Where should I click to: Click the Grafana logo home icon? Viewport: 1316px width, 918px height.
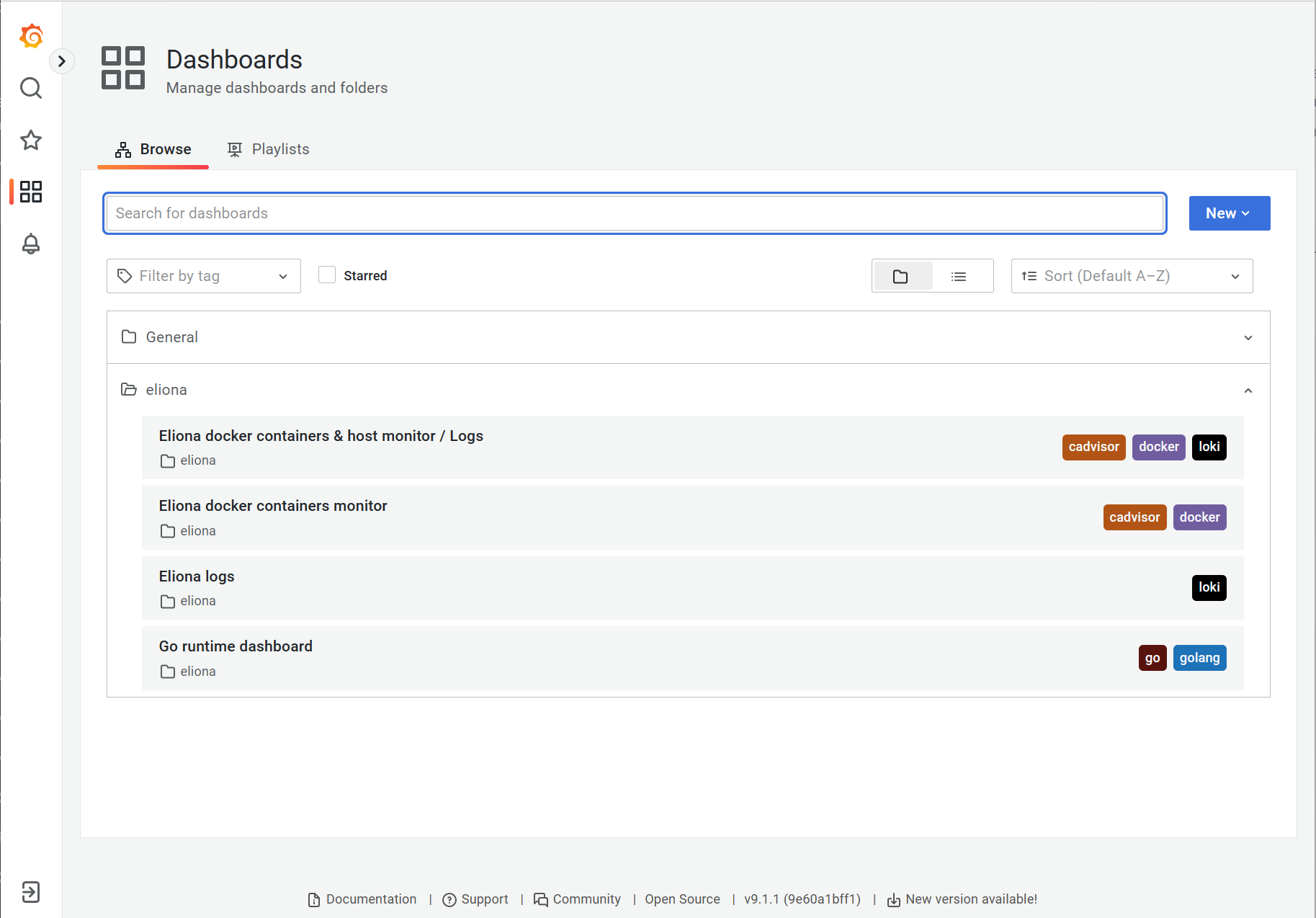(x=31, y=36)
